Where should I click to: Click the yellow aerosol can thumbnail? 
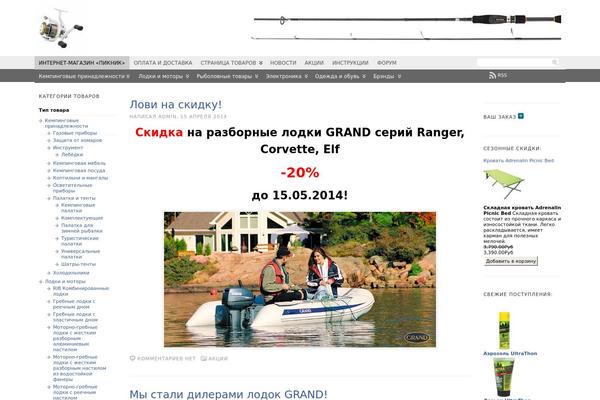(504, 330)
